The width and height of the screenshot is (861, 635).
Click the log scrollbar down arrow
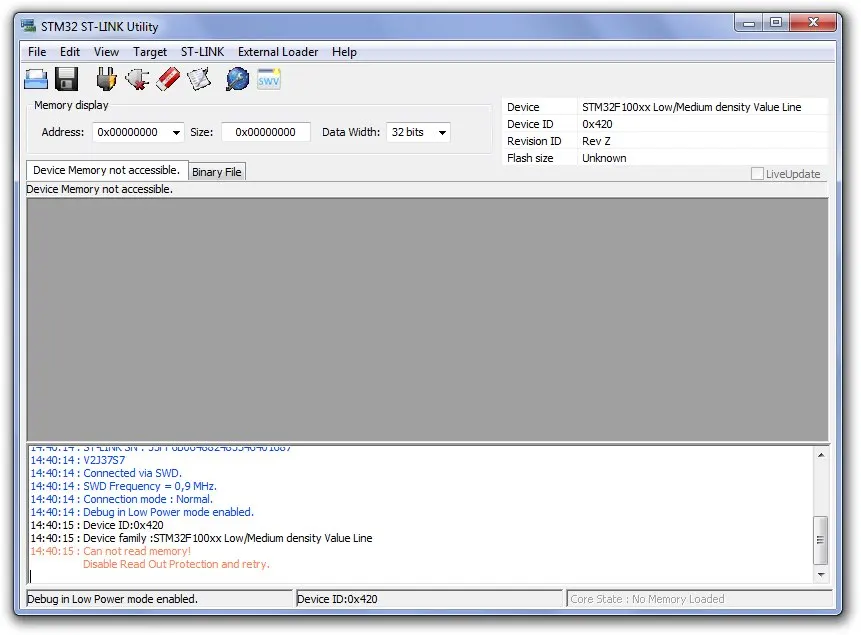click(820, 575)
